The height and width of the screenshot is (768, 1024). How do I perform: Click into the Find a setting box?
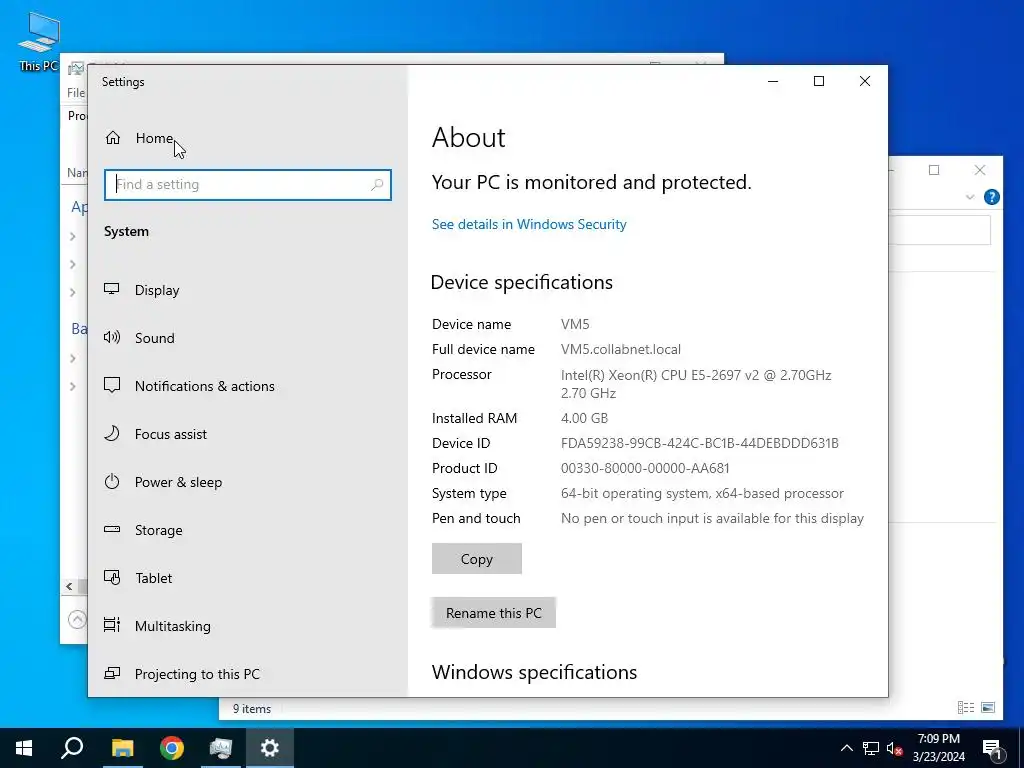point(248,185)
